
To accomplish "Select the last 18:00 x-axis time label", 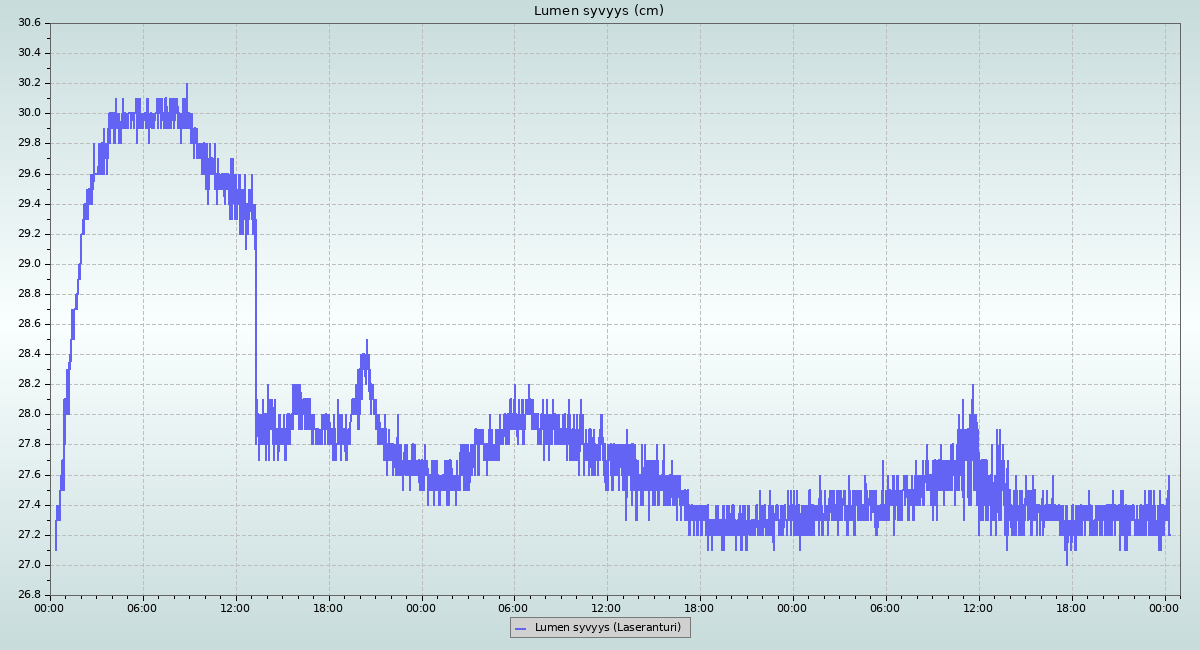I will [x=1071, y=607].
